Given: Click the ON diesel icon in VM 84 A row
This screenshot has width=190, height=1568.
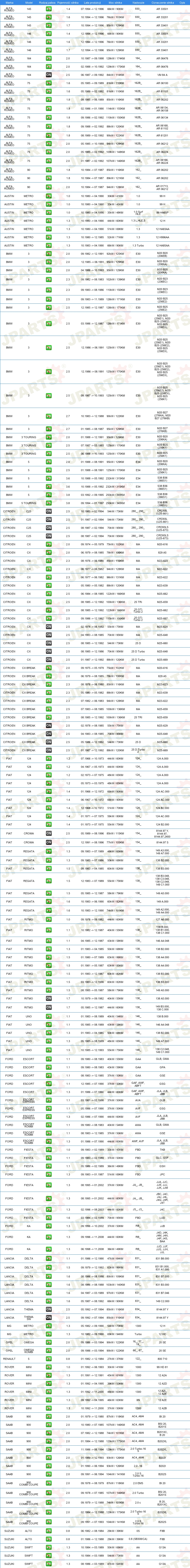Looking at the screenshot, I should 49,75.
